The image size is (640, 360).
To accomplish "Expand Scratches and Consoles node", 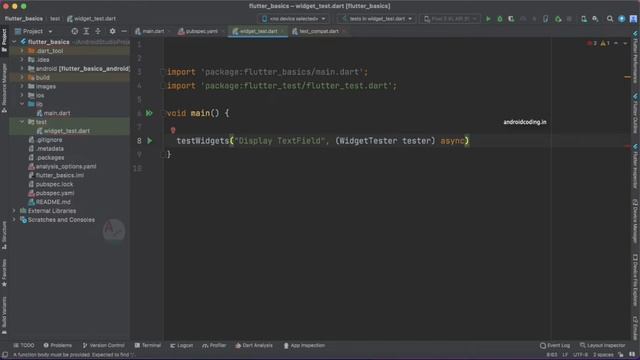I will 15,220.
